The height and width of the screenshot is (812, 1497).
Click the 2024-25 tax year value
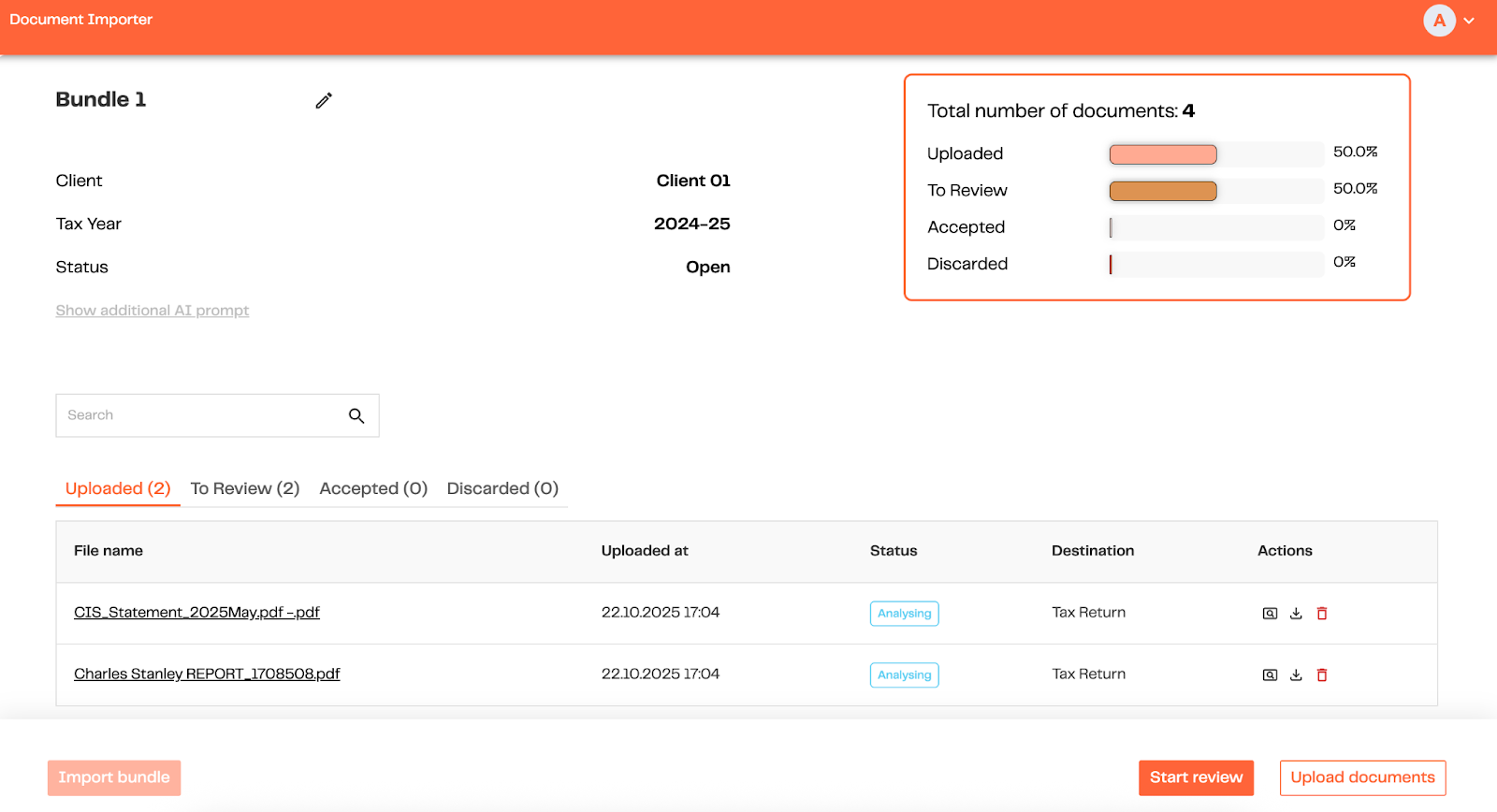pos(692,224)
